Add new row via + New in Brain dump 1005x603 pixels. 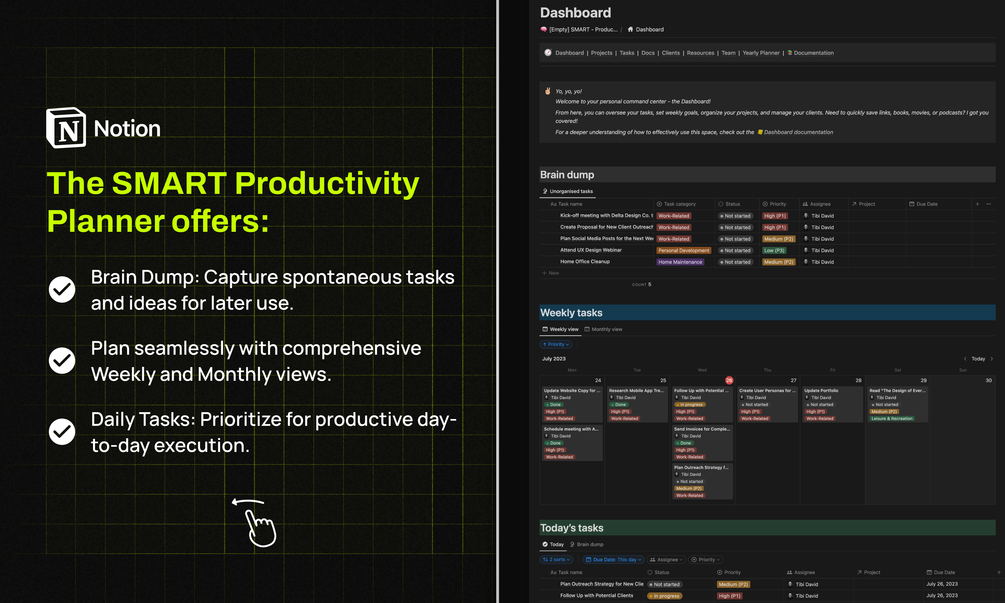coord(551,273)
